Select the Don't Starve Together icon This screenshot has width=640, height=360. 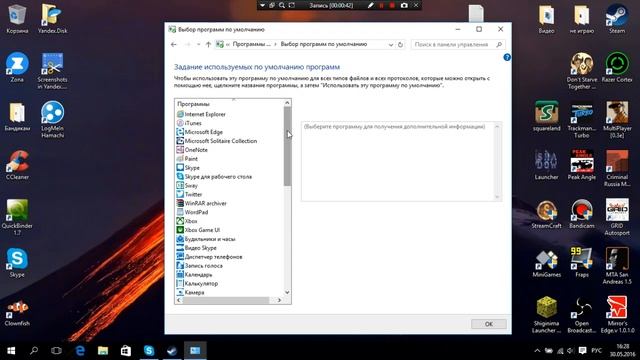point(582,71)
